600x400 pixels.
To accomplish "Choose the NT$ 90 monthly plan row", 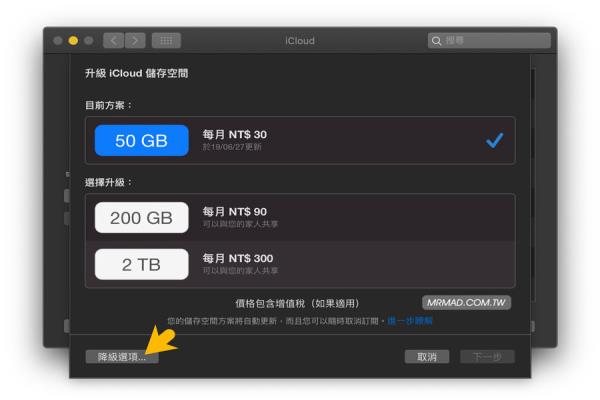I will click(300, 217).
